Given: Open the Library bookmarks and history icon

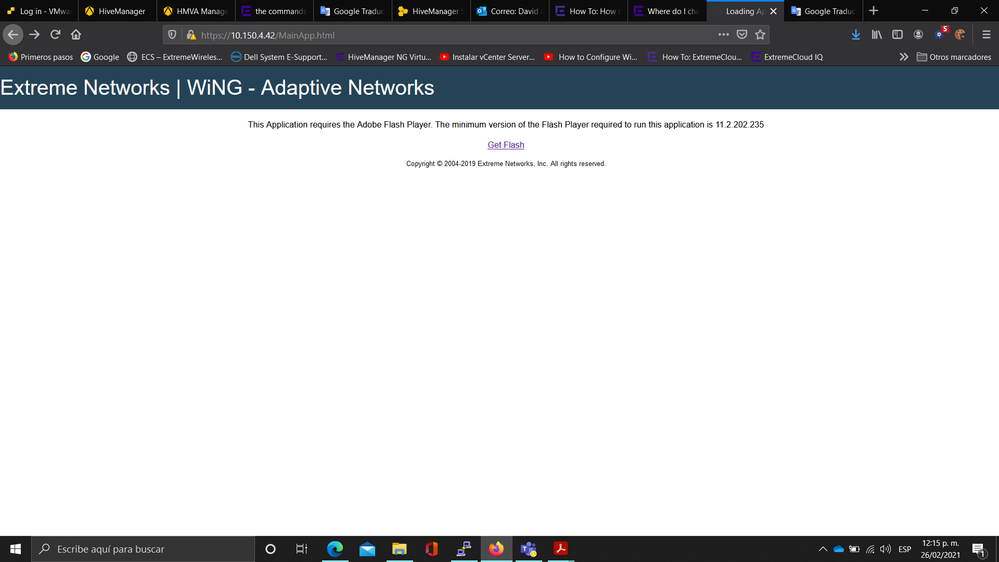Looking at the screenshot, I should [x=877, y=34].
